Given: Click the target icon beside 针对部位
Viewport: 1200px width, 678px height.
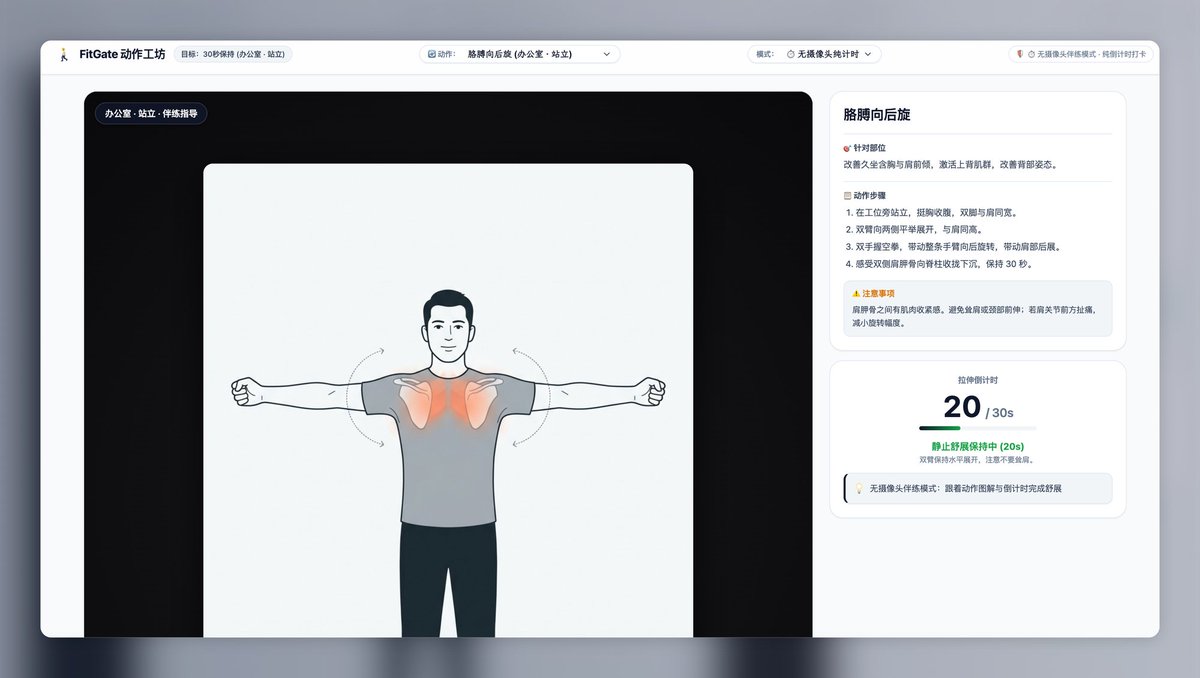Looking at the screenshot, I should (x=848, y=147).
